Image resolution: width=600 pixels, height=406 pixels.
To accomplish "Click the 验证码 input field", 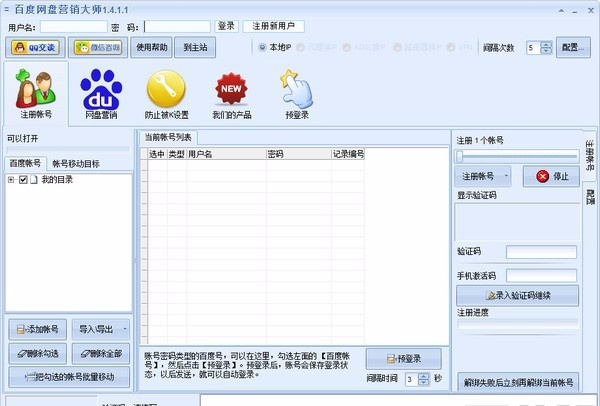I will point(541,252).
